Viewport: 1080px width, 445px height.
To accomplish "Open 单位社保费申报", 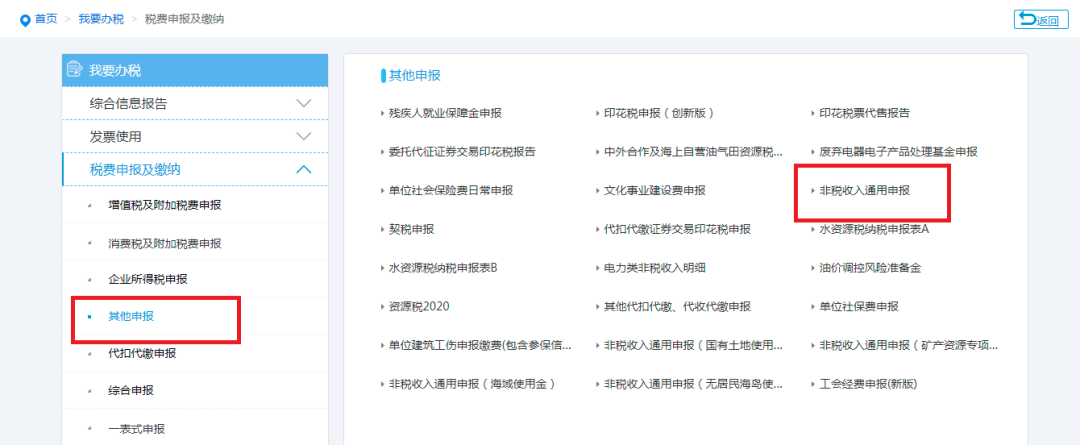I will click(858, 307).
